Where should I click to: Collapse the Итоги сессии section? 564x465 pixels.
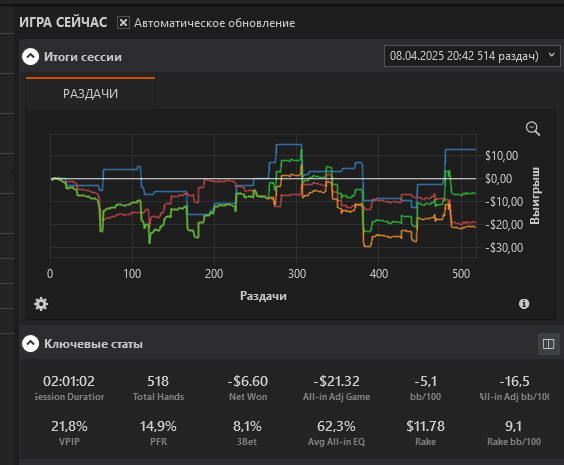(31, 56)
